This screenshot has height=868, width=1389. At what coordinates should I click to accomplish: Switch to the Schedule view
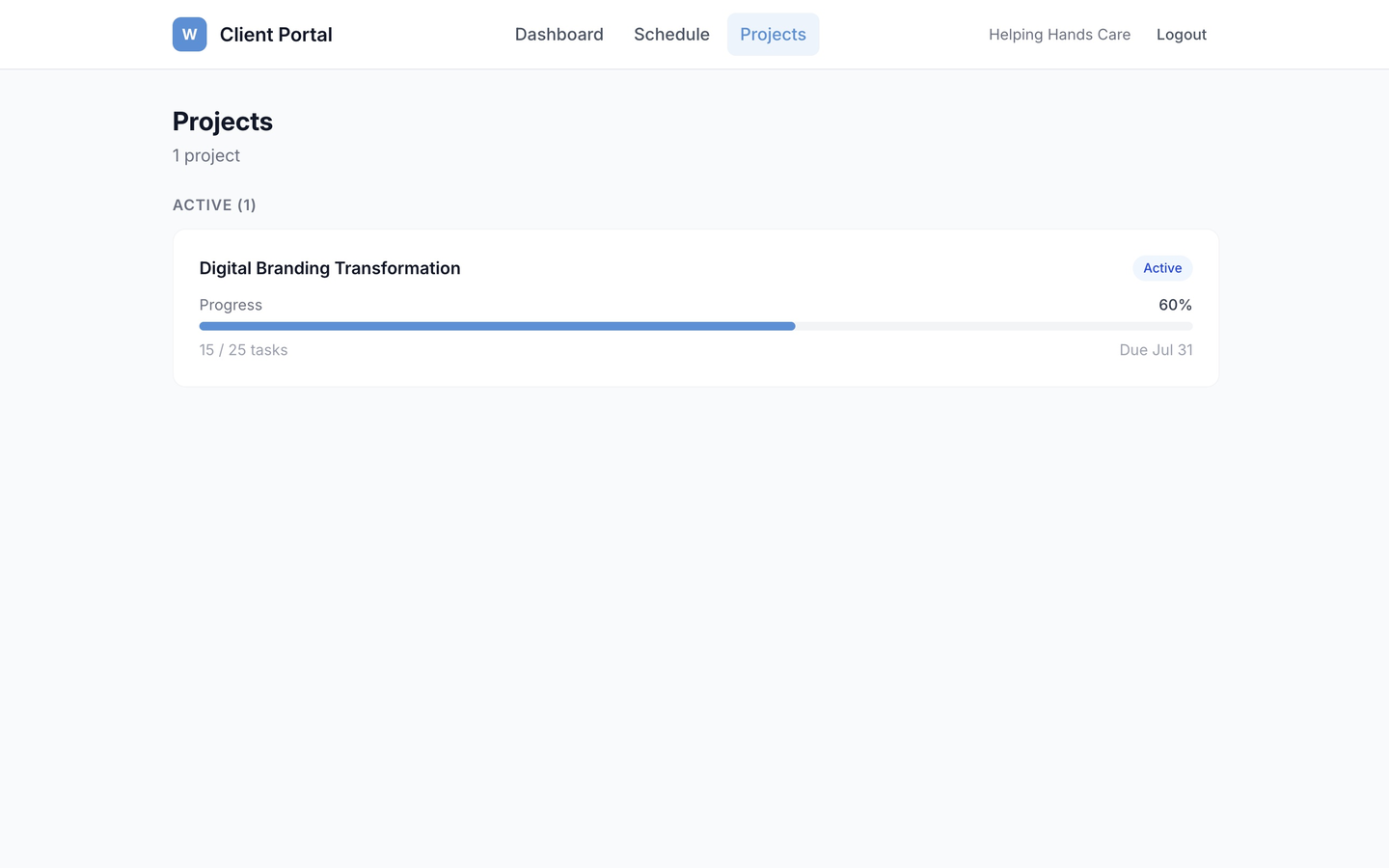point(671,34)
